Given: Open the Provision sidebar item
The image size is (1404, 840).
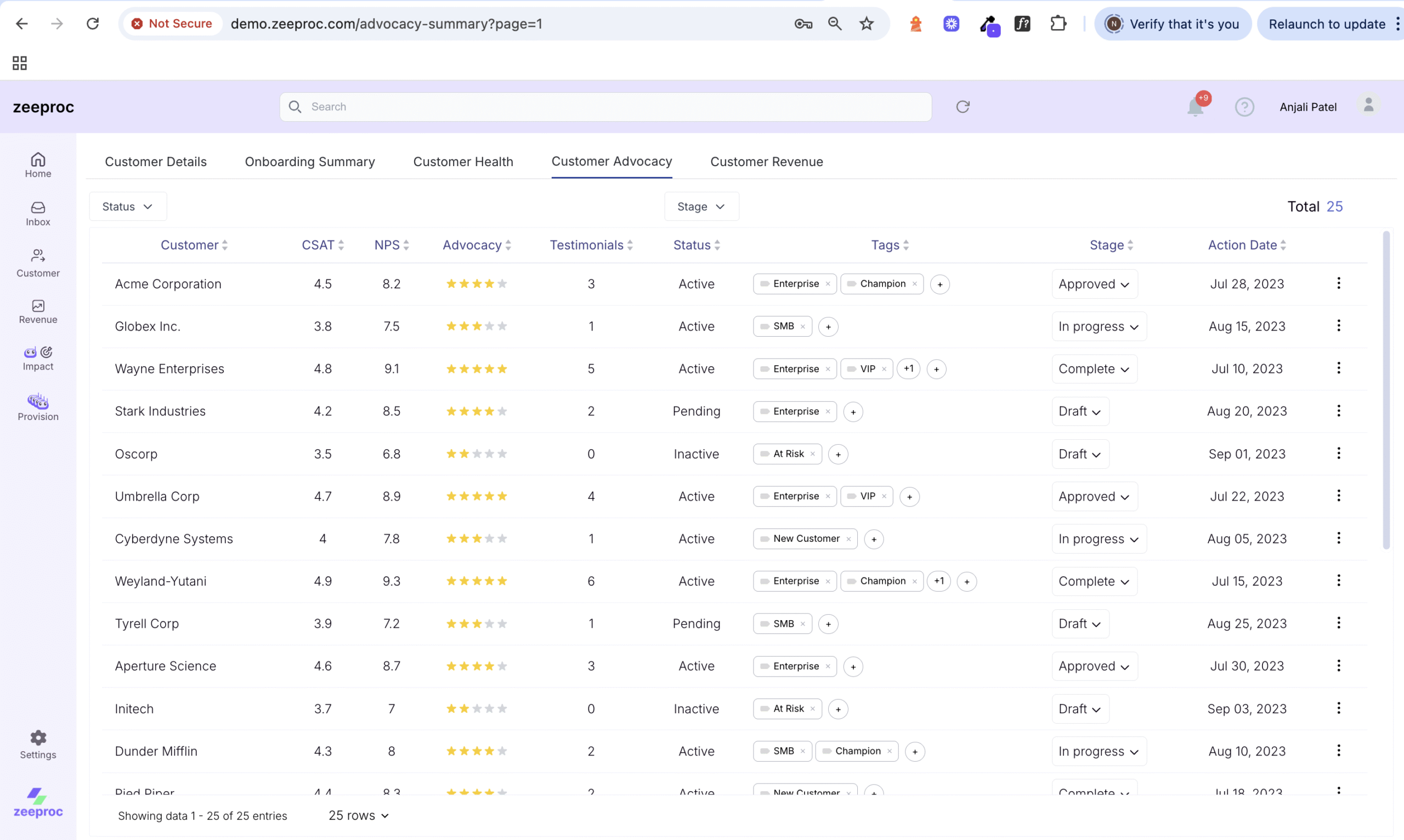Looking at the screenshot, I should click(x=38, y=407).
